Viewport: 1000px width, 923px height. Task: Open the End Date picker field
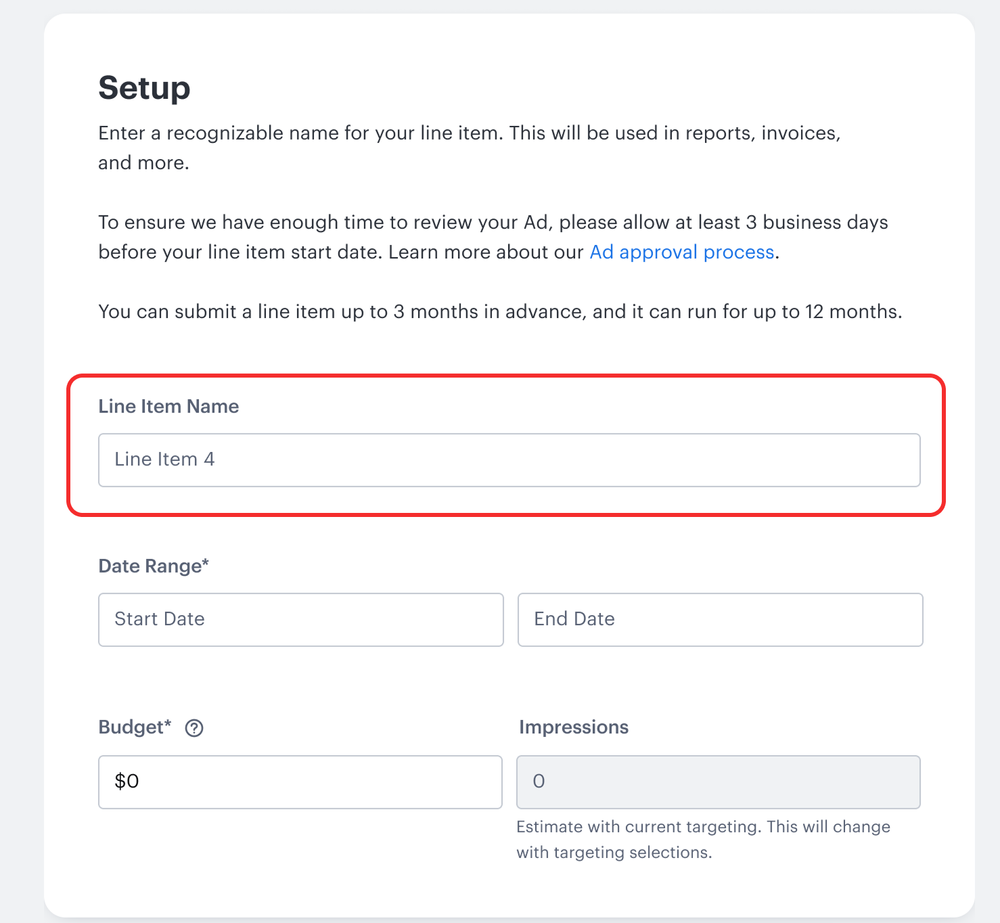[719, 619]
